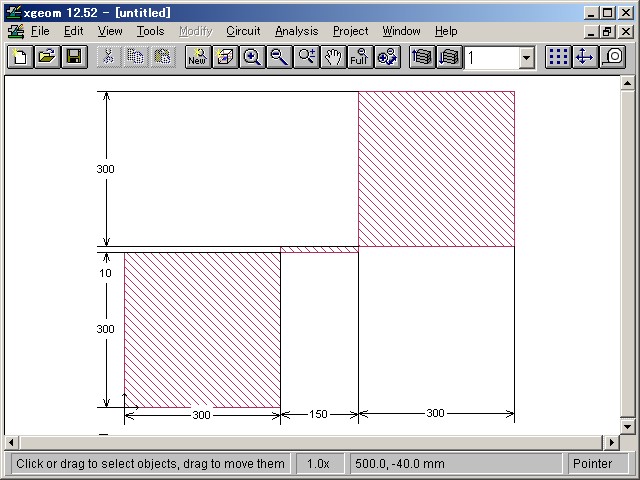Toggle the grid dots icon

pos(558,57)
